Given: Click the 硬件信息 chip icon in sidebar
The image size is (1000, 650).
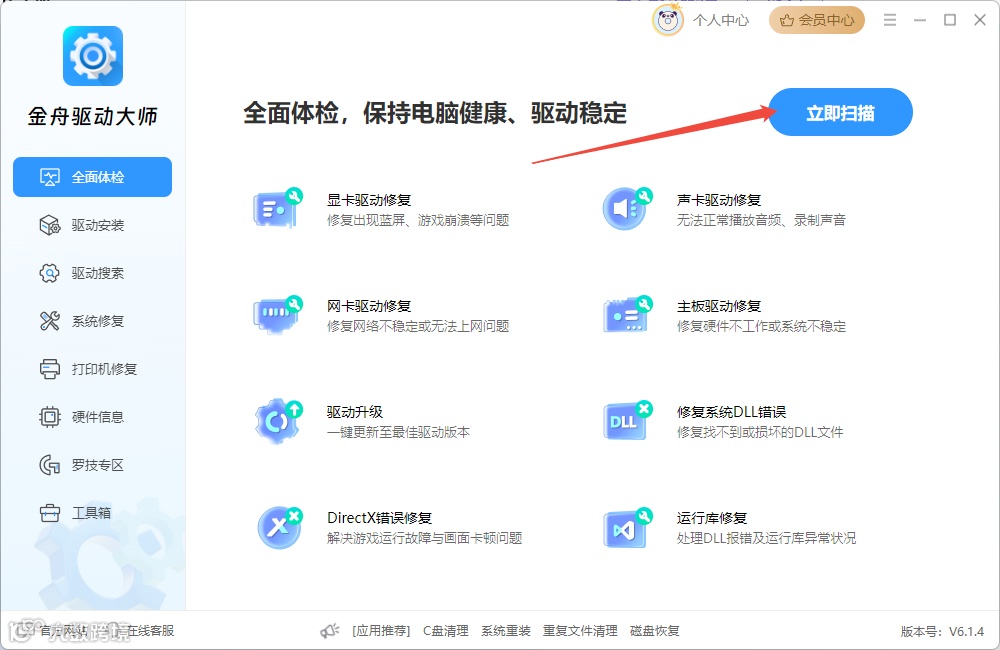Looking at the screenshot, I should [50, 417].
